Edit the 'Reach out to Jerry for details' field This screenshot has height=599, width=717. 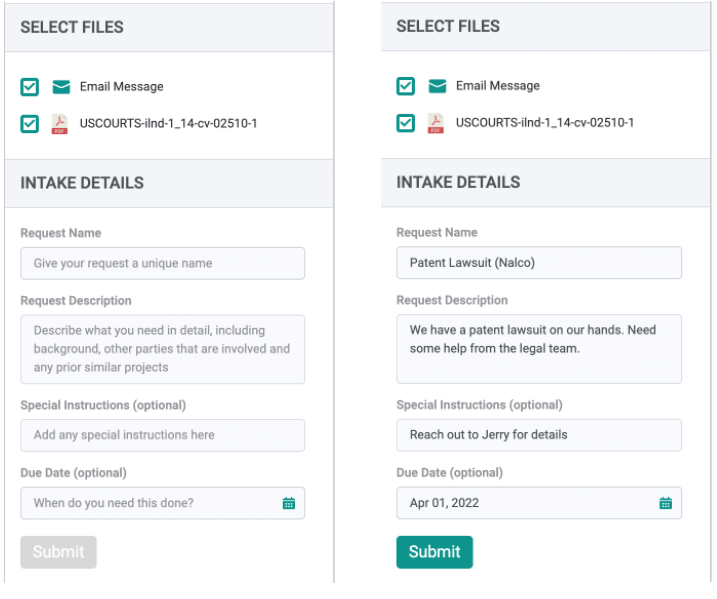[x=538, y=435]
